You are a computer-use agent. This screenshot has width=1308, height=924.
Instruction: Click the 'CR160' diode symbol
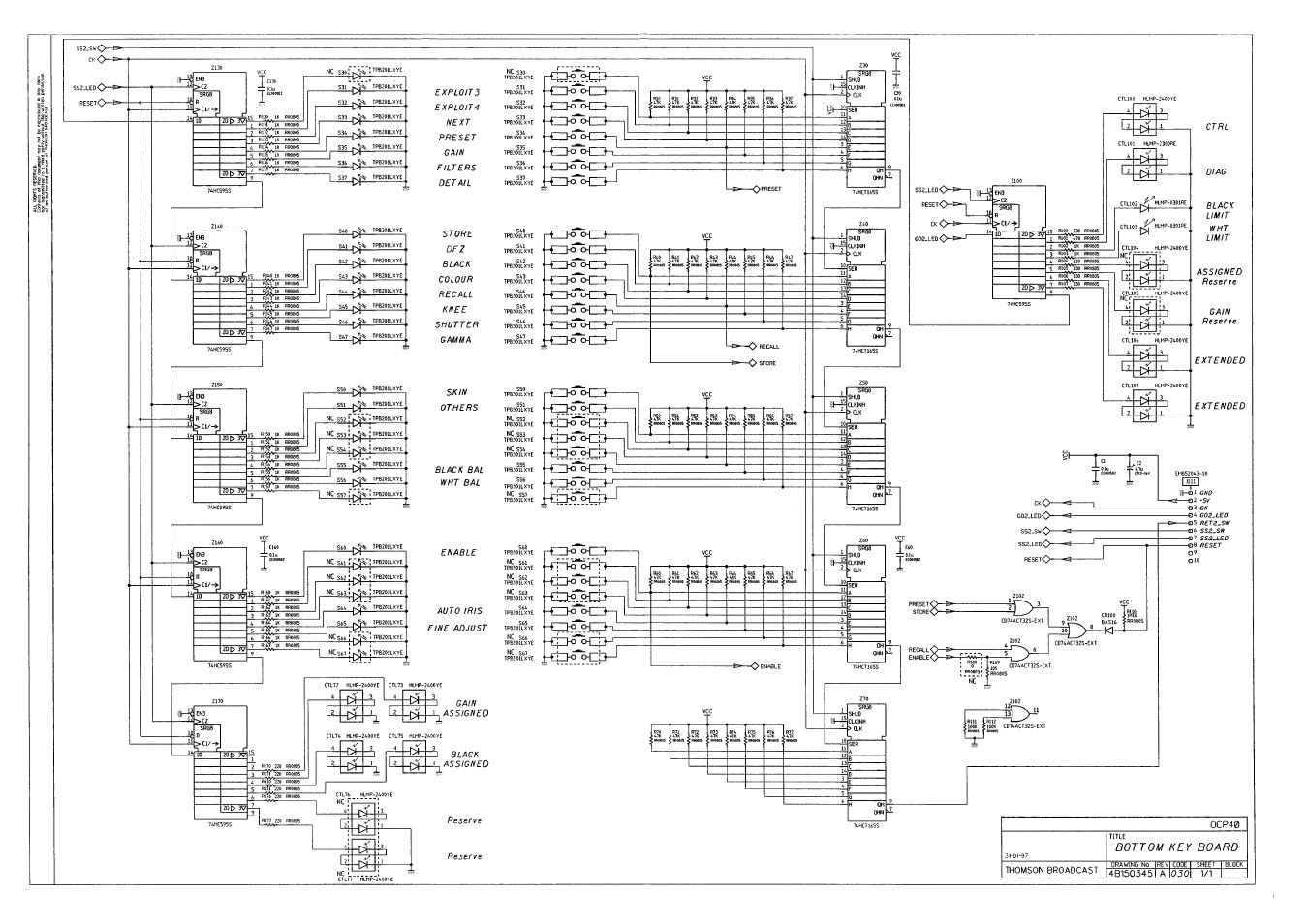point(1106,630)
